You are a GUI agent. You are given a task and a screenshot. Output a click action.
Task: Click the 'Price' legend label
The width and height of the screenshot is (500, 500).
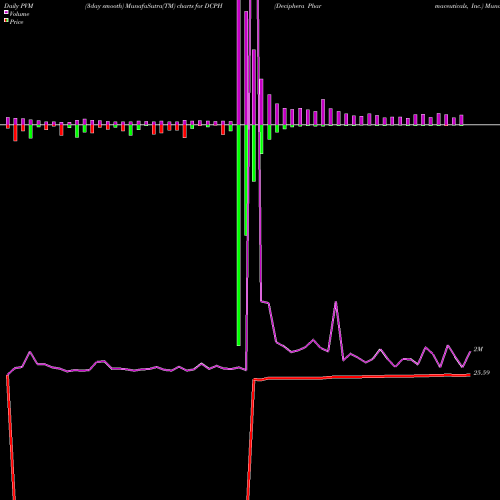17,22
